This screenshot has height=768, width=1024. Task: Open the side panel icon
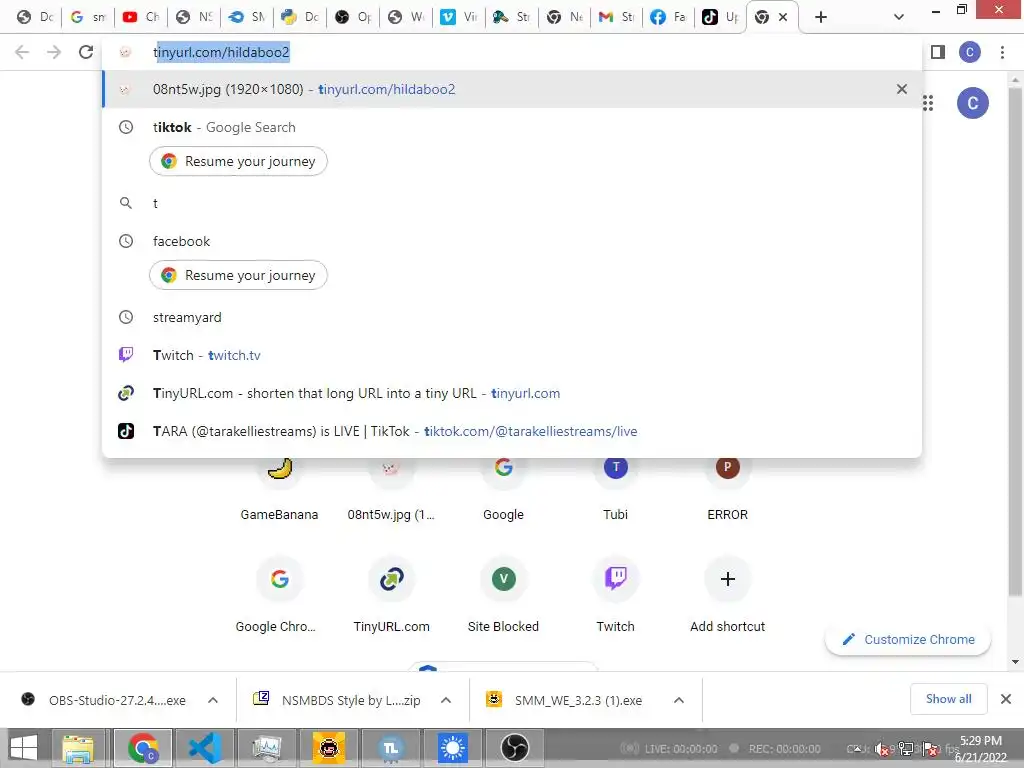(938, 52)
